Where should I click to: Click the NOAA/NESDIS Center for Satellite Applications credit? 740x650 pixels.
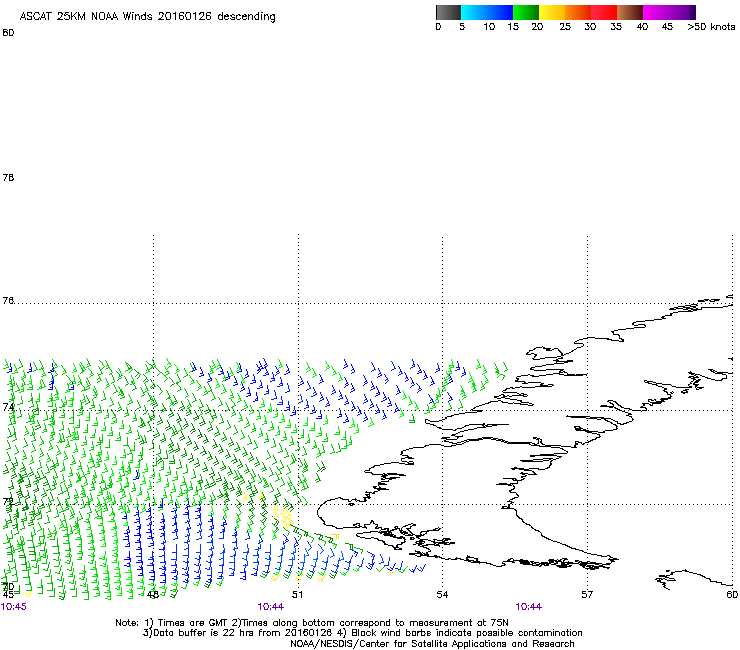[432, 644]
